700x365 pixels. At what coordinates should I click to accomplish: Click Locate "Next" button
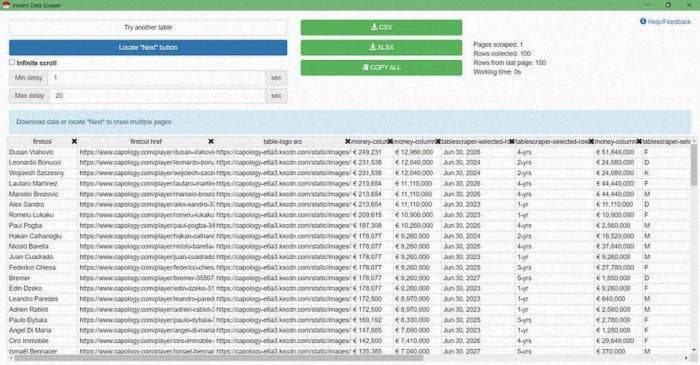coord(148,47)
